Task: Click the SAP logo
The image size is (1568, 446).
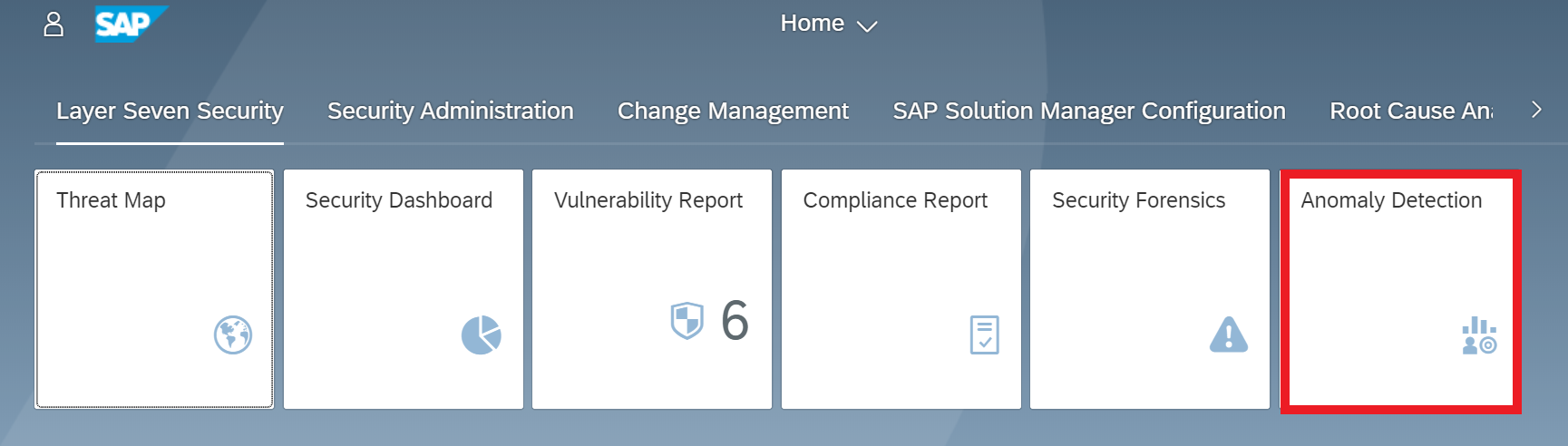Action: (x=130, y=24)
